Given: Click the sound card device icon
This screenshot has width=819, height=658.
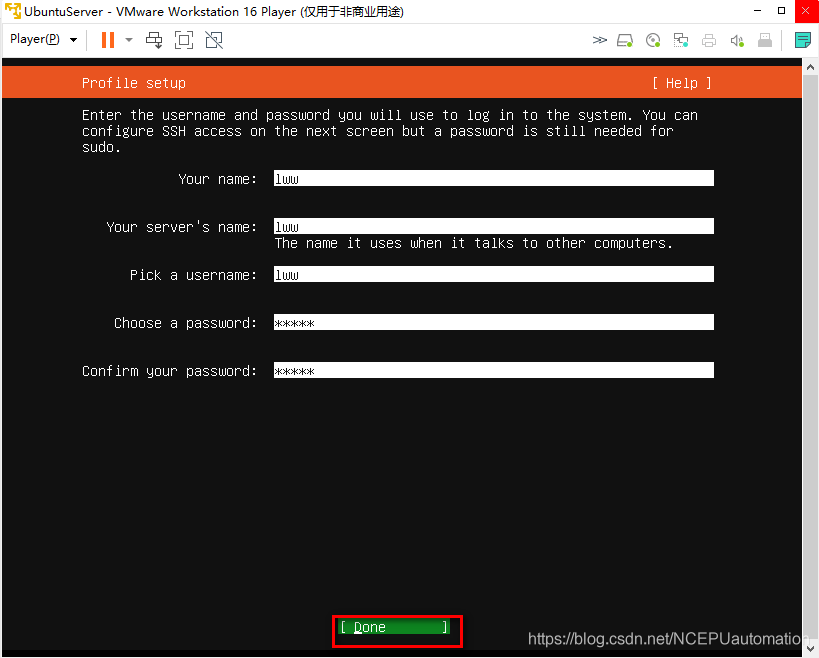Looking at the screenshot, I should click(737, 40).
